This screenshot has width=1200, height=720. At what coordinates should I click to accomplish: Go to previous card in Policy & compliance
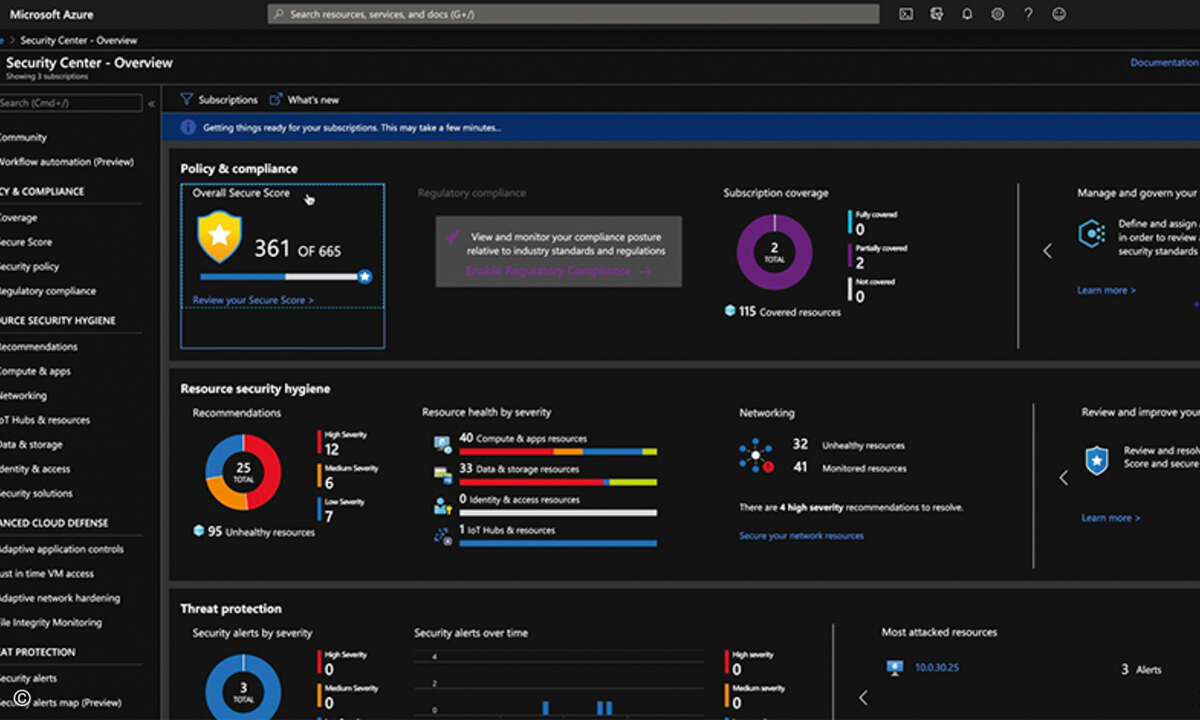click(1047, 251)
